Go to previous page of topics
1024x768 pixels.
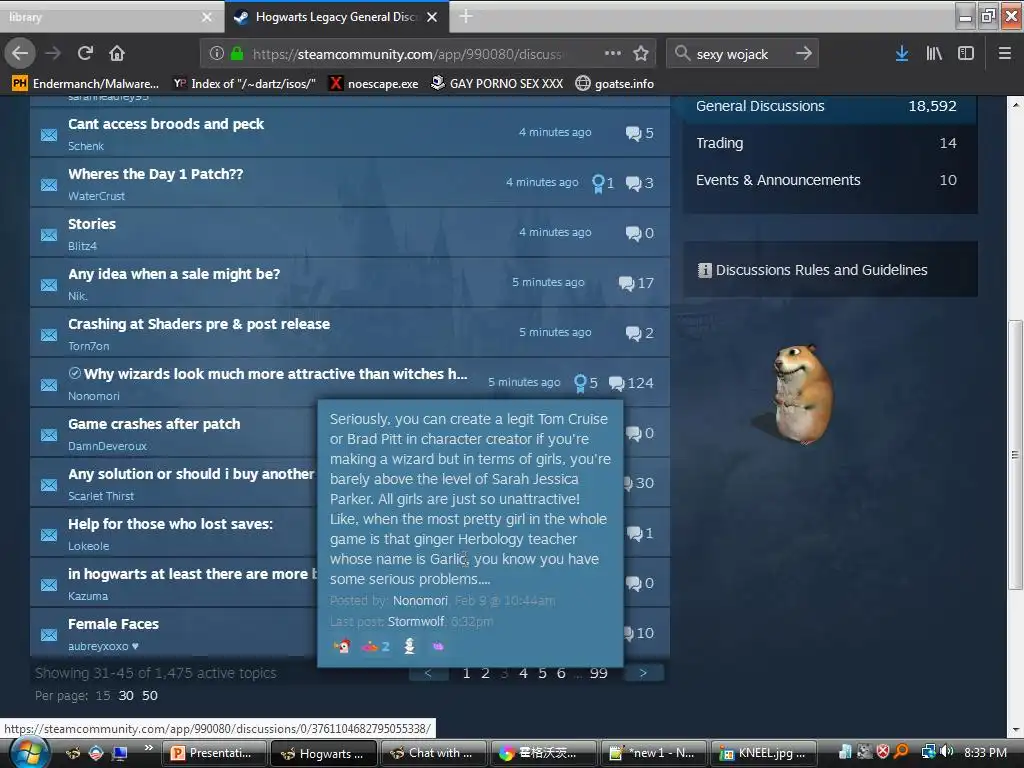pyautogui.click(x=428, y=673)
